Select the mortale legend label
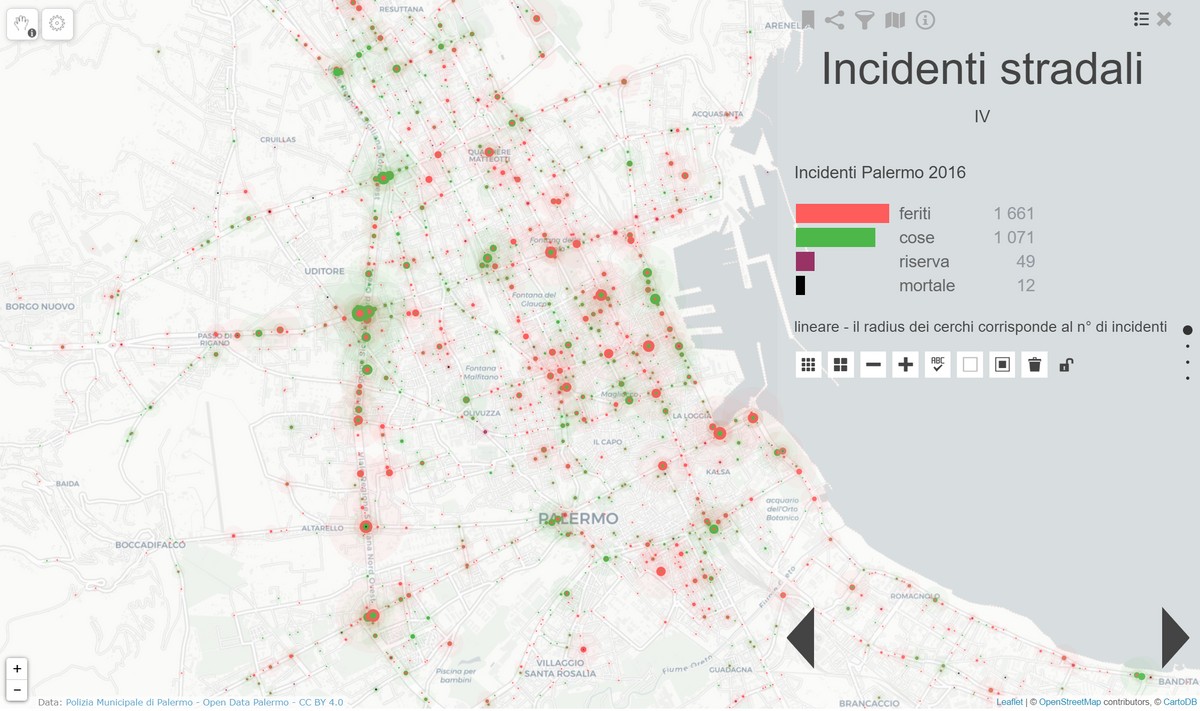 pyautogui.click(x=927, y=285)
